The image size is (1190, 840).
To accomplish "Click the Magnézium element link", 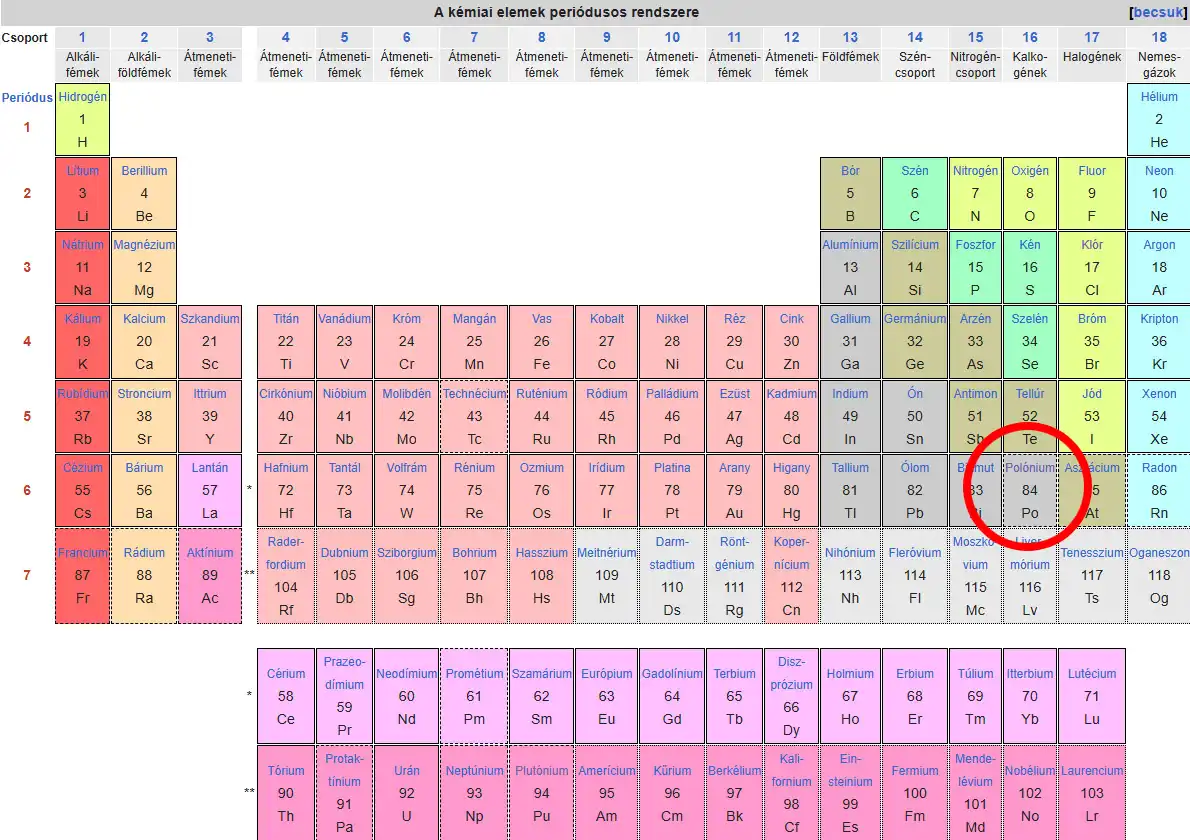I will click(144, 244).
